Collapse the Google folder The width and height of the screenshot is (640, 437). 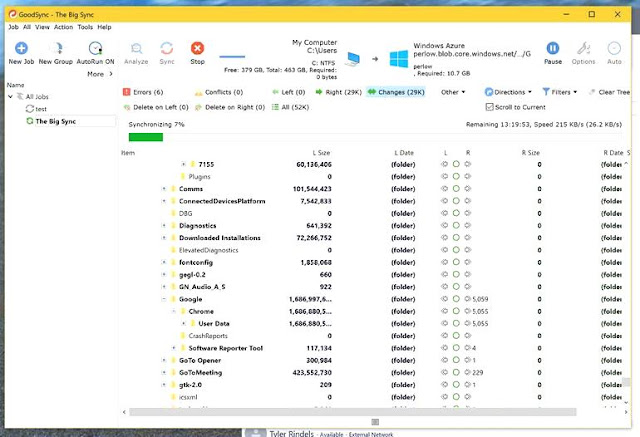pyautogui.click(x=164, y=299)
